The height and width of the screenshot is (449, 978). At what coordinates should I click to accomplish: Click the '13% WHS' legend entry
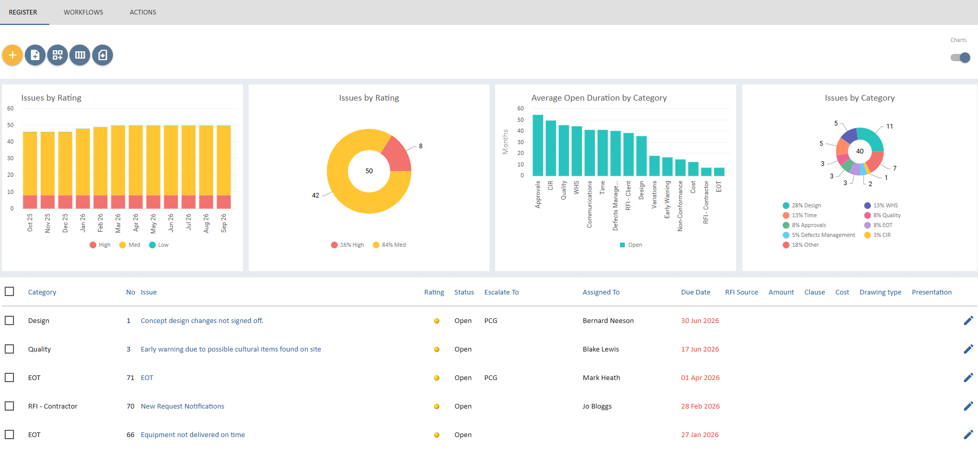(881, 205)
